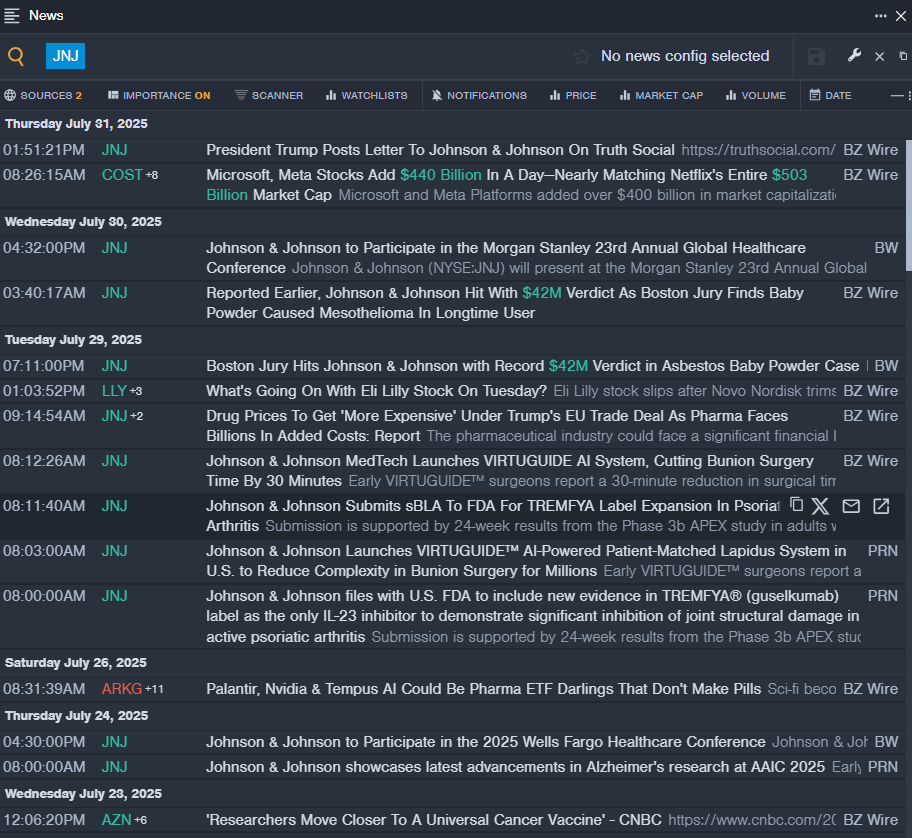Select the 'Saturday July 26, 2025' date header
Viewport: 912px width, 838px height.
pos(76,663)
